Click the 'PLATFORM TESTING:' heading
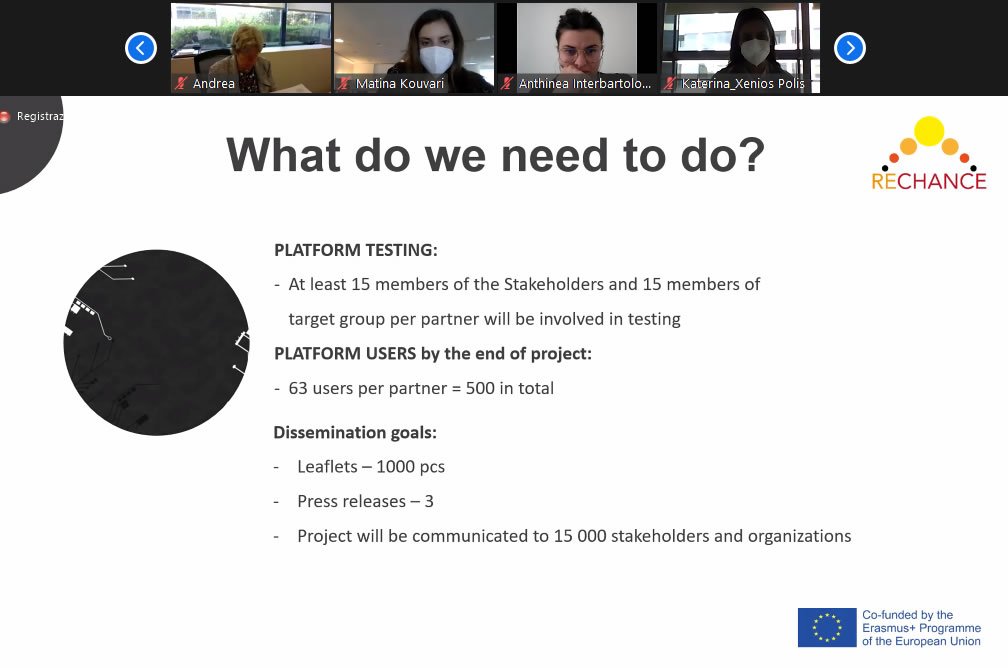This screenshot has height=668, width=1008. click(x=356, y=250)
